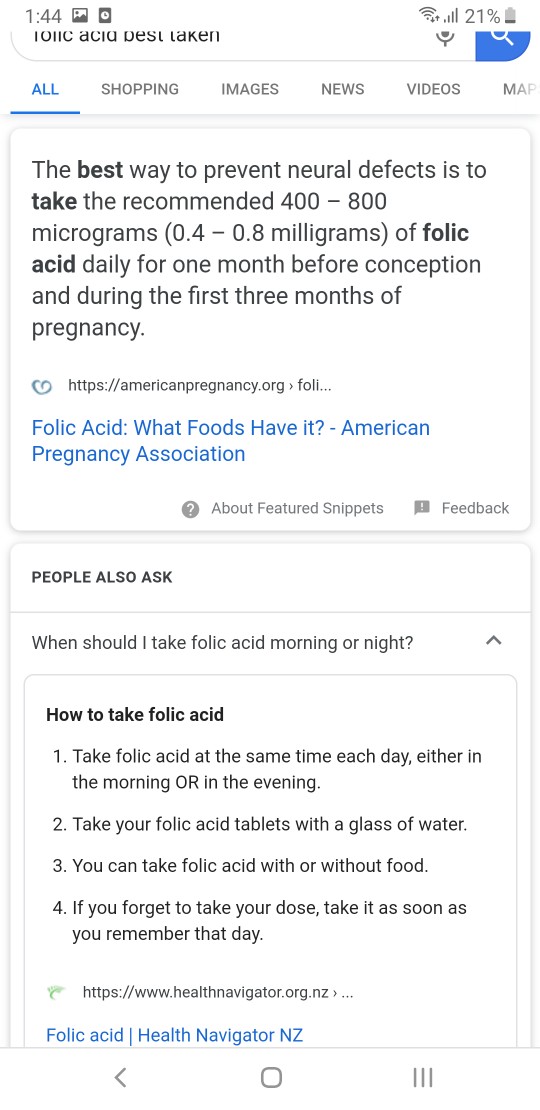Click the About Featured Snippets text
This screenshot has height=1110, width=540.
coord(297,508)
